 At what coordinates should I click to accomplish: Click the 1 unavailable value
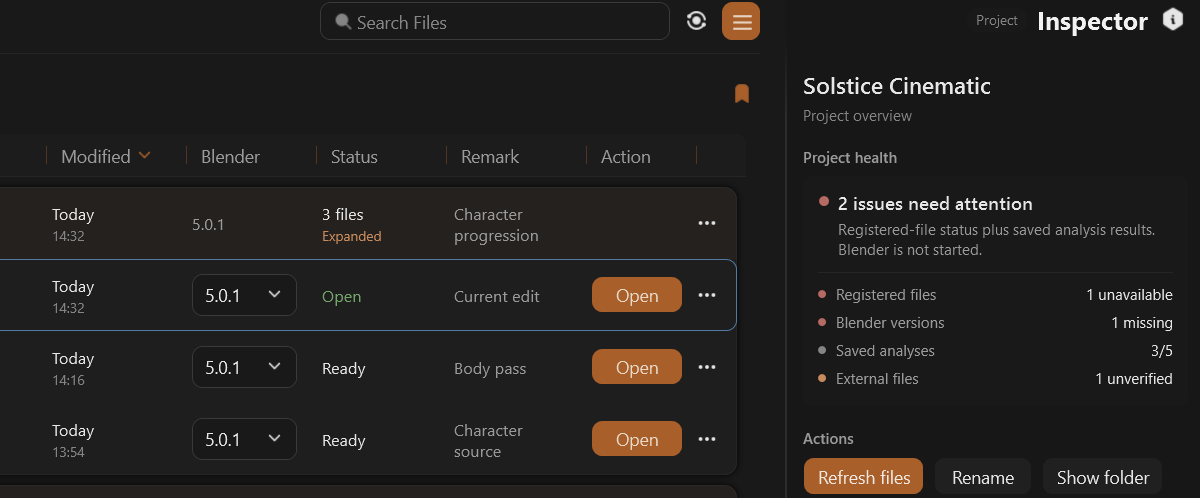click(x=1129, y=295)
